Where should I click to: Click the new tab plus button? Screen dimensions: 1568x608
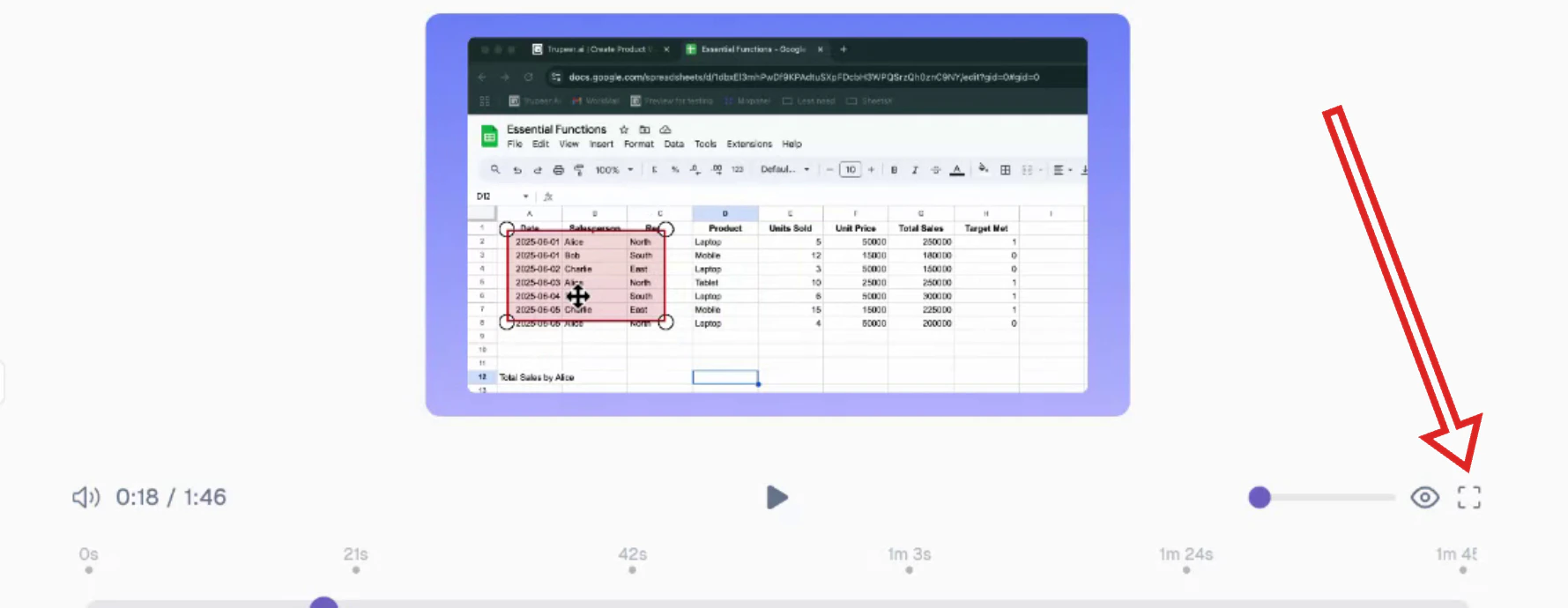click(843, 49)
